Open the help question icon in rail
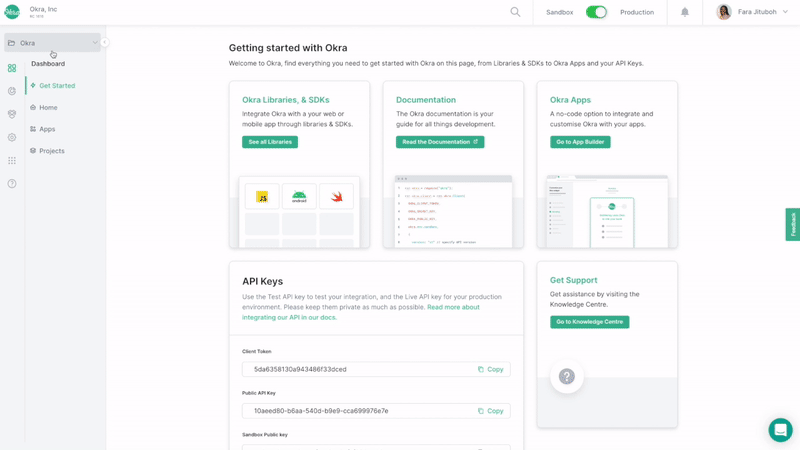The height and width of the screenshot is (450, 800). [x=12, y=184]
